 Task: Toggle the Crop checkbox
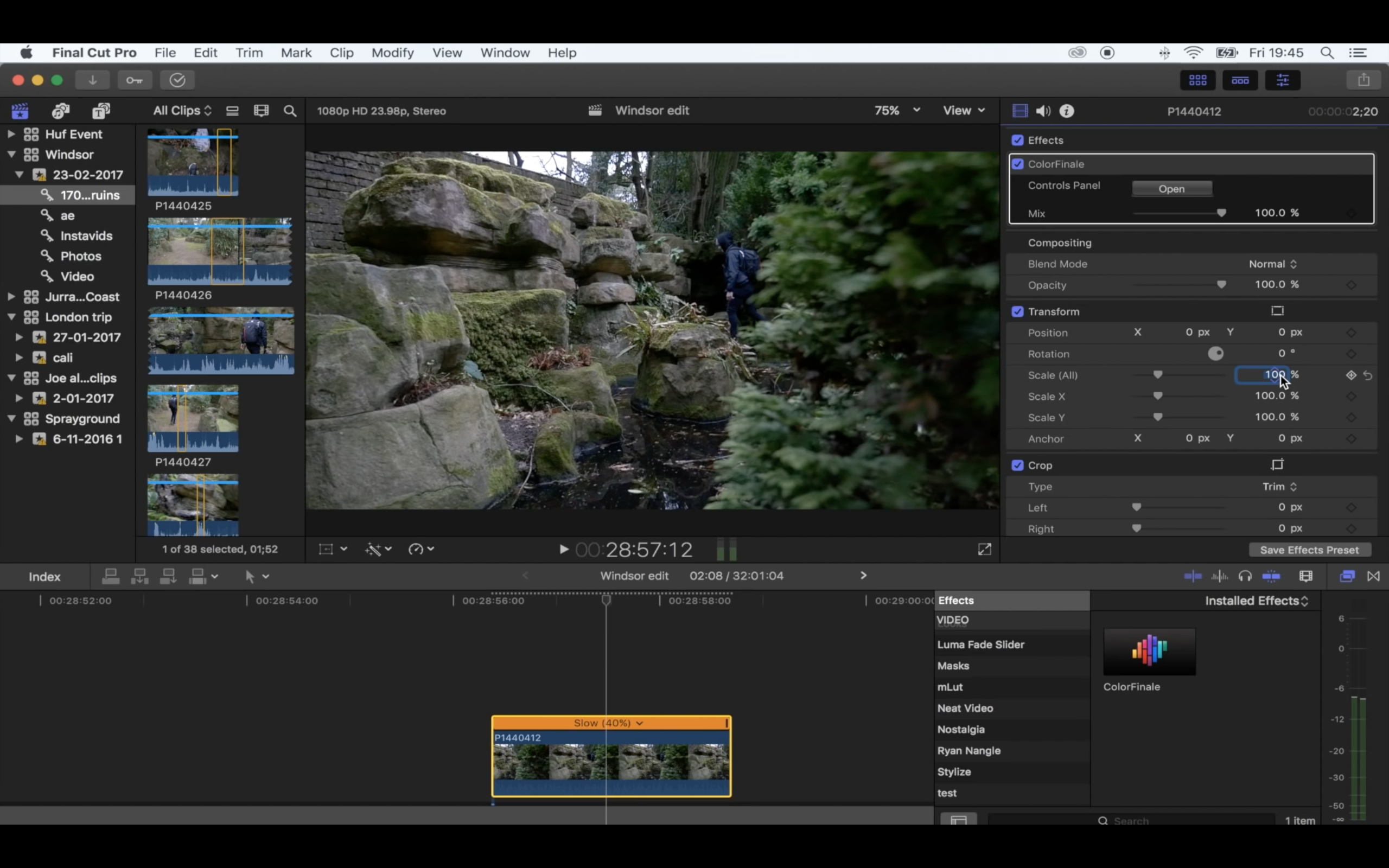[x=1018, y=465]
